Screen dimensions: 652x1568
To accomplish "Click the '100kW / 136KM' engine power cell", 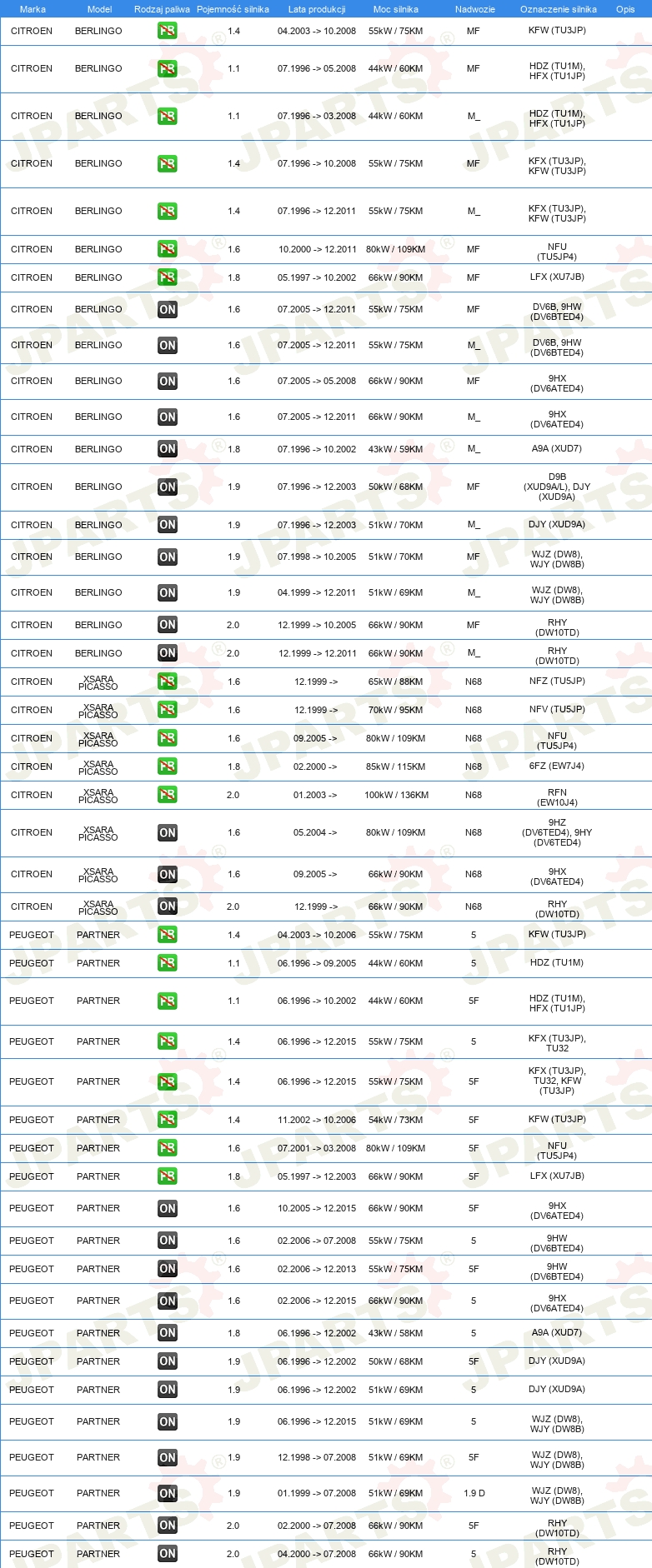I will (396, 795).
